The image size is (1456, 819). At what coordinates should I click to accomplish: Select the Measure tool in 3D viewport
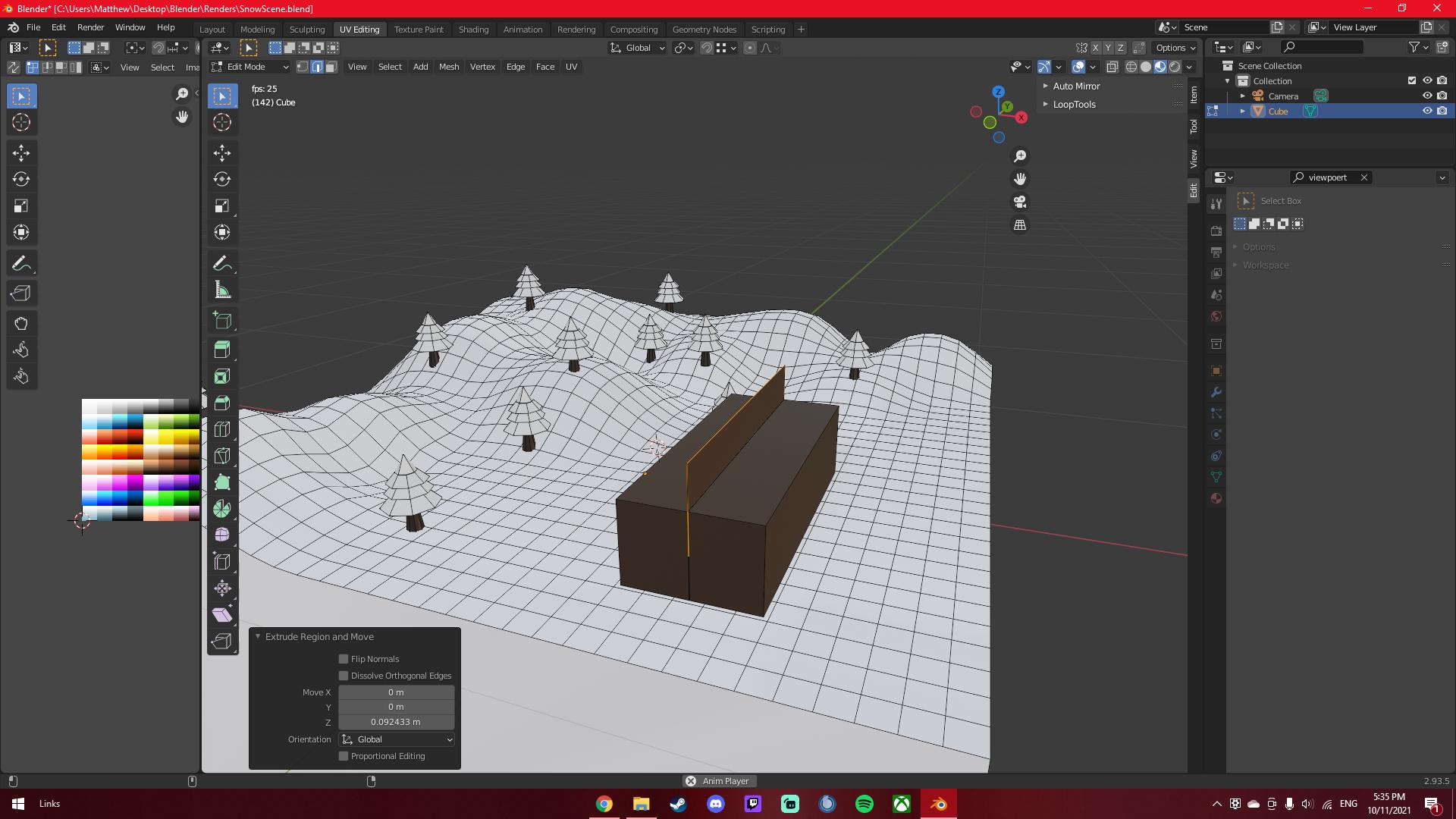(222, 290)
